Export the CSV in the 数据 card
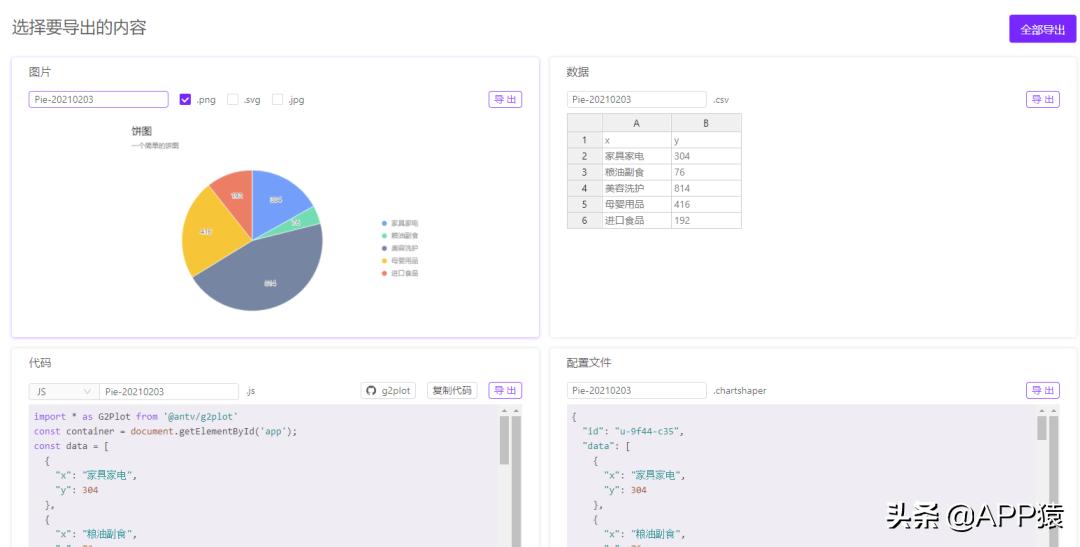Image resolution: width=1080 pixels, height=547 pixels. (x=1042, y=100)
